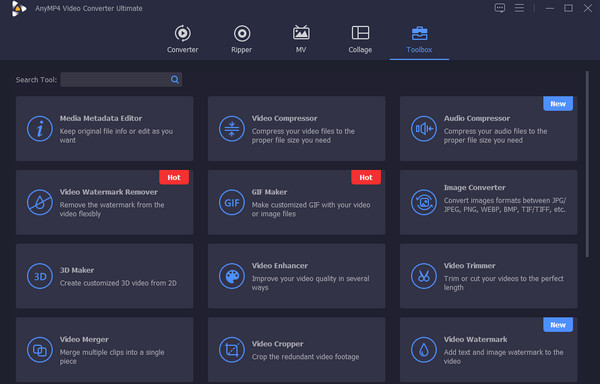Open the Video Enhancer title
This screenshot has height=384, width=600.
pos(280,265)
